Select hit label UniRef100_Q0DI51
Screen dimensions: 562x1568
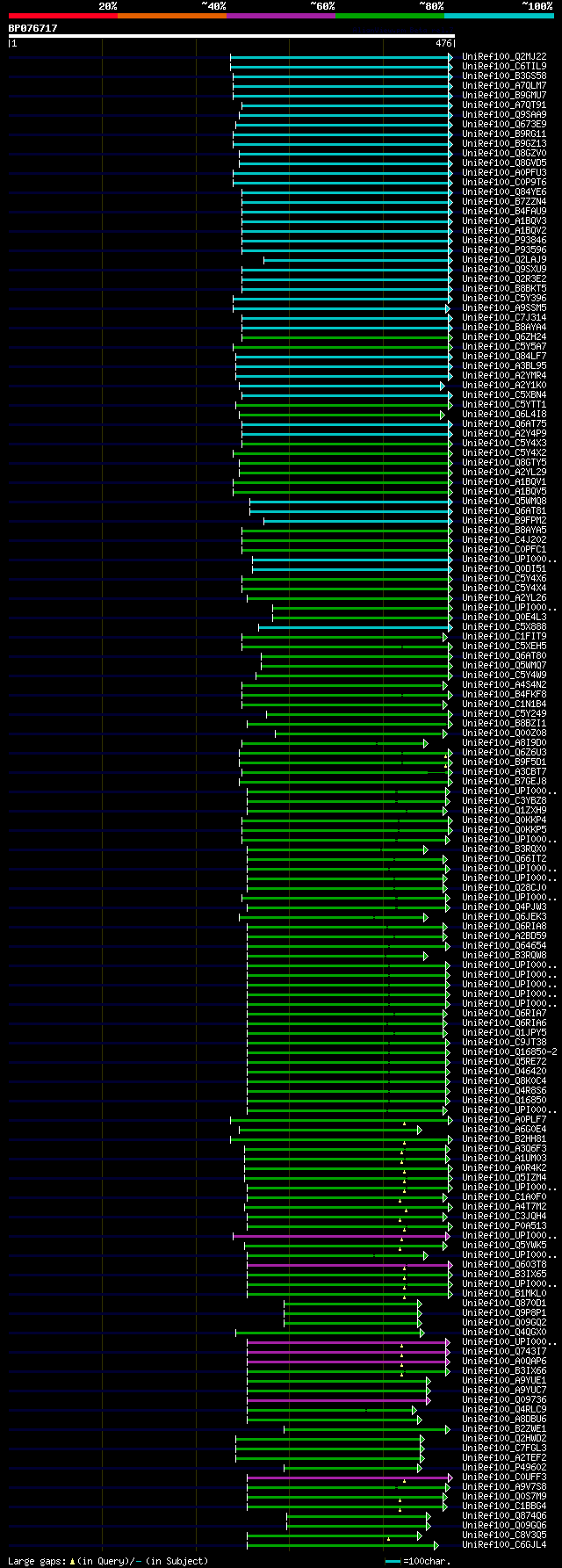(504, 568)
